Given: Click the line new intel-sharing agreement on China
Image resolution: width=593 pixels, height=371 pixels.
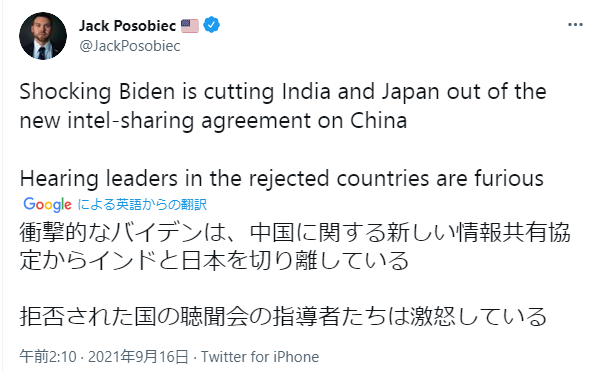Looking at the screenshot, I should tap(213, 121).
